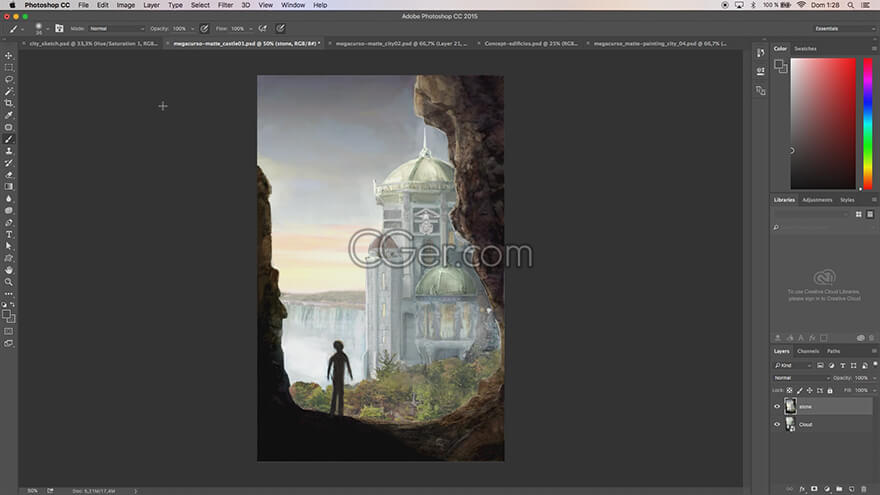Select the Spot Healing Brush tool
This screenshot has height=495, width=880.
[x=8, y=127]
